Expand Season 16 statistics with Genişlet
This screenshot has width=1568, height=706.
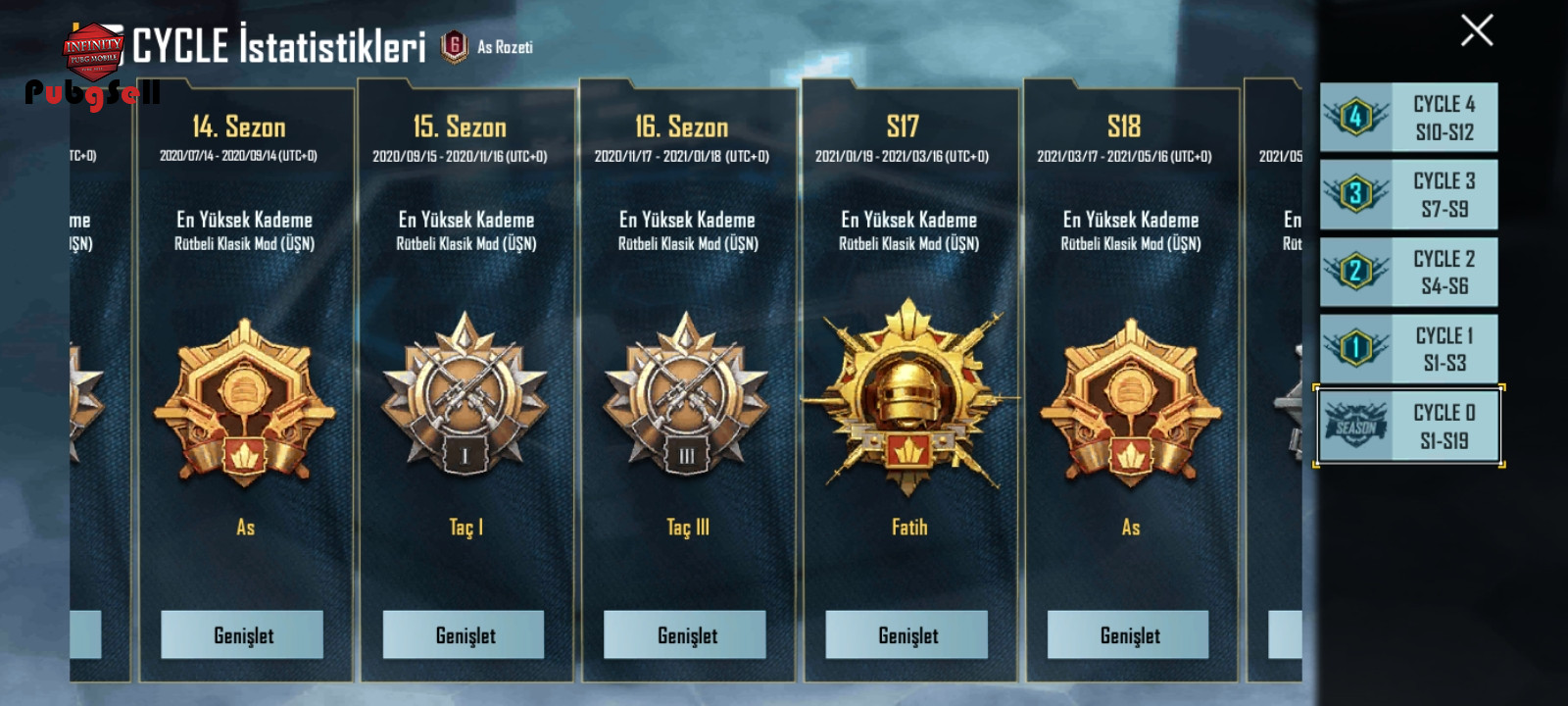pyautogui.click(x=685, y=634)
